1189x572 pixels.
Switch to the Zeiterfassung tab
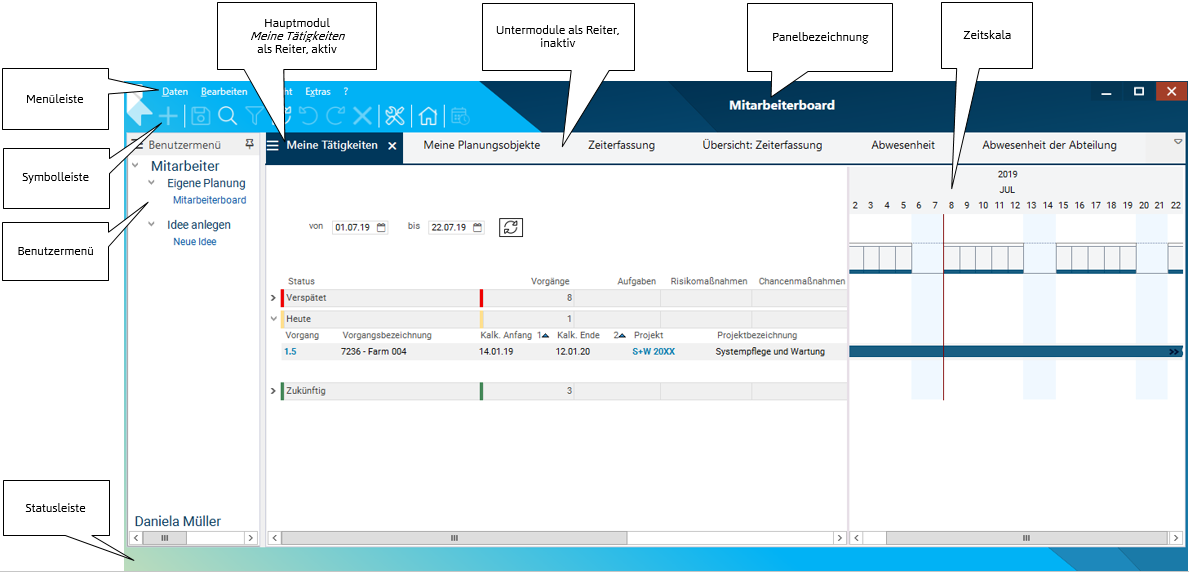point(621,145)
